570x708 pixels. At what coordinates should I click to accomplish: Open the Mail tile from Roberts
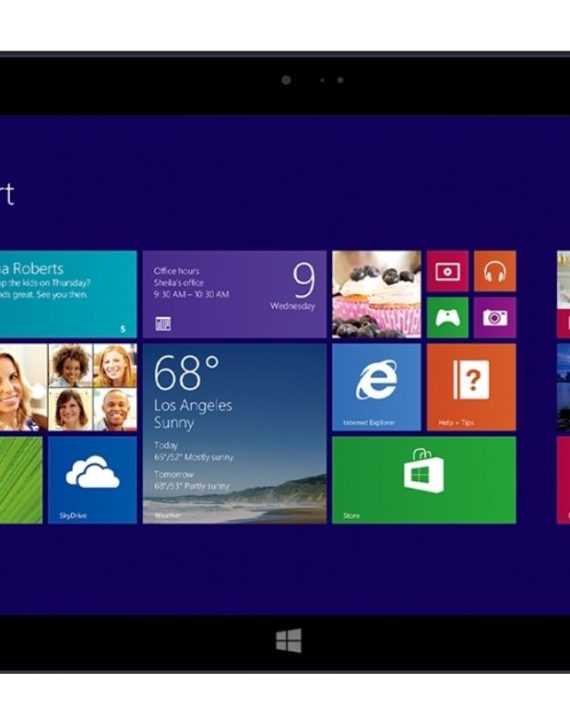click(68, 294)
